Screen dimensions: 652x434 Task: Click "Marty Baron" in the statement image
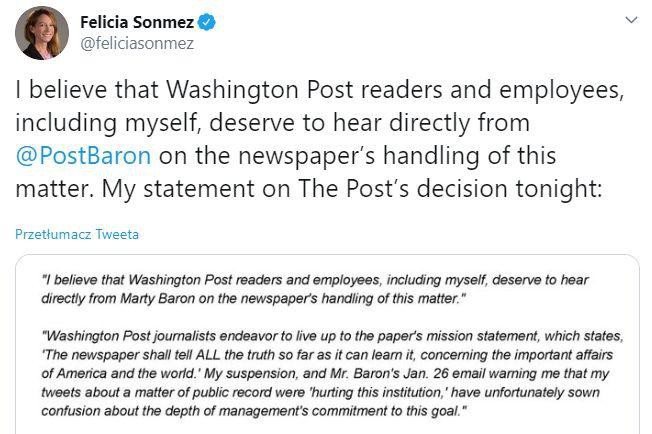click(162, 299)
